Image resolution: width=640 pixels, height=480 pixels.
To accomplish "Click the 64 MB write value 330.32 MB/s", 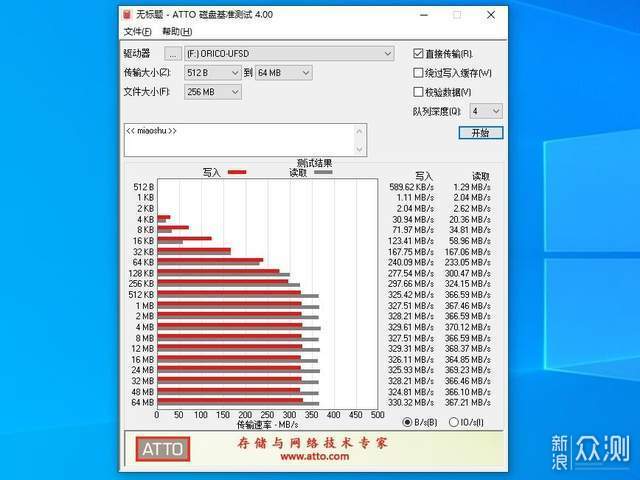I will click(411, 402).
